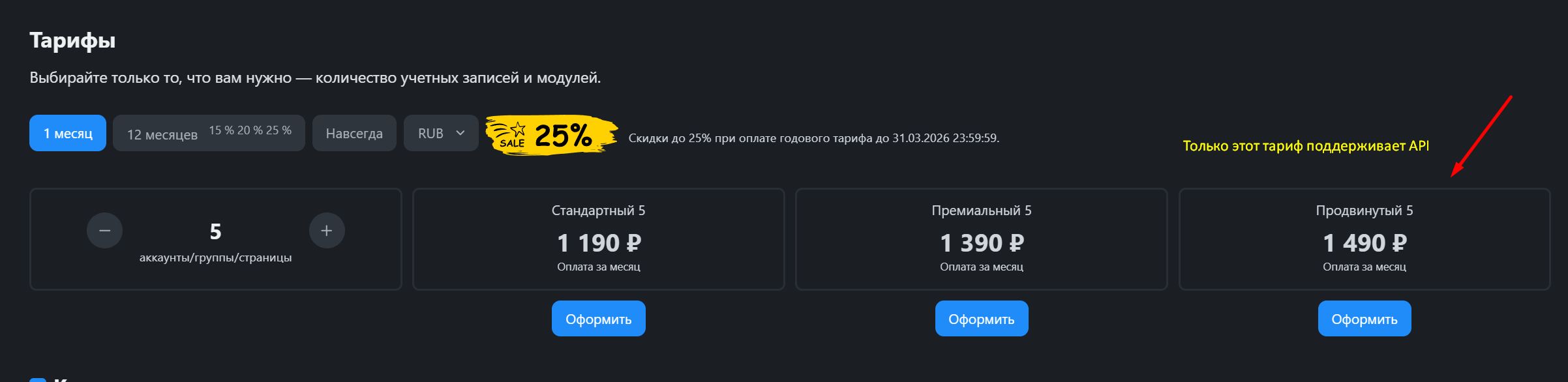Screen dimensions: 1568x382
Task: Click the yellow SALE 25% badge
Action: point(551,135)
